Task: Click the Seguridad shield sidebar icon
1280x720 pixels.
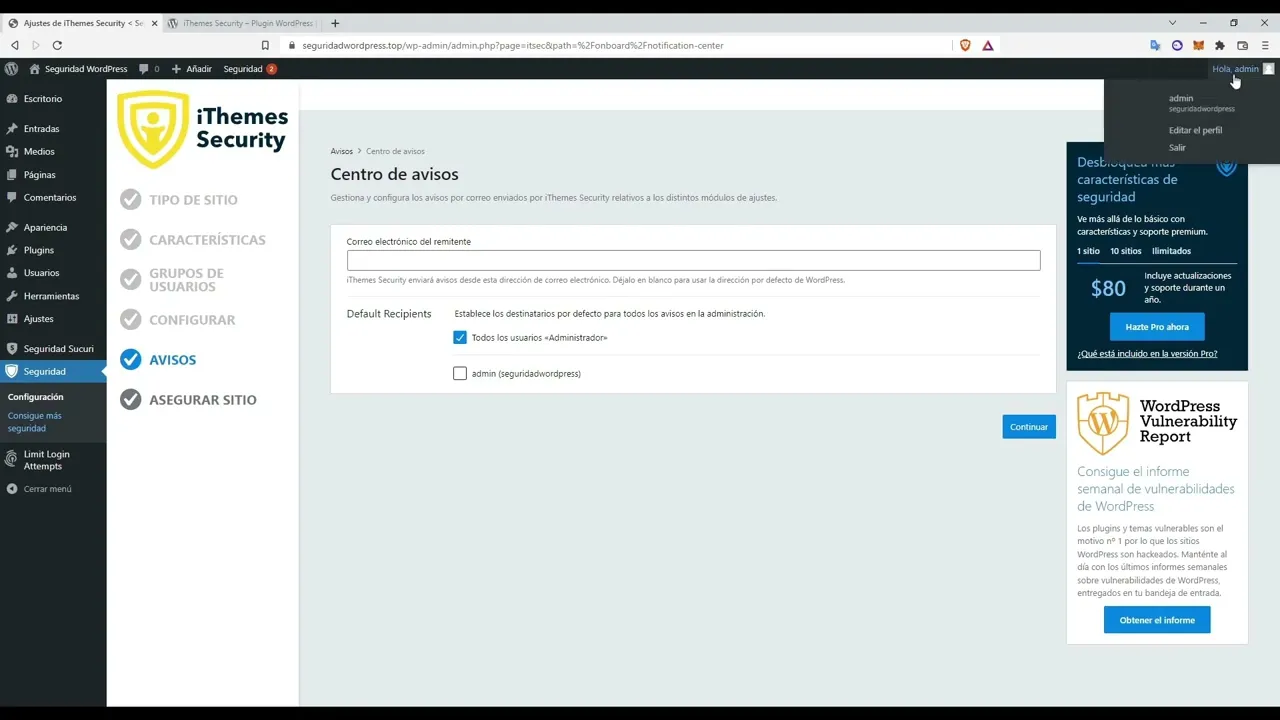Action: pos(12,371)
